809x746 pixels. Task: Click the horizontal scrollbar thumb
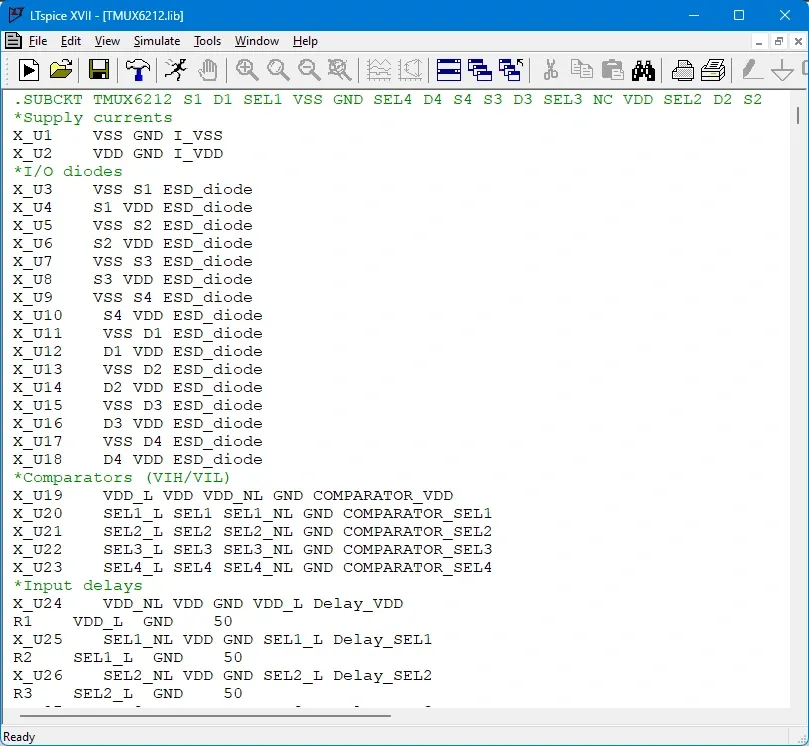[x=205, y=716]
